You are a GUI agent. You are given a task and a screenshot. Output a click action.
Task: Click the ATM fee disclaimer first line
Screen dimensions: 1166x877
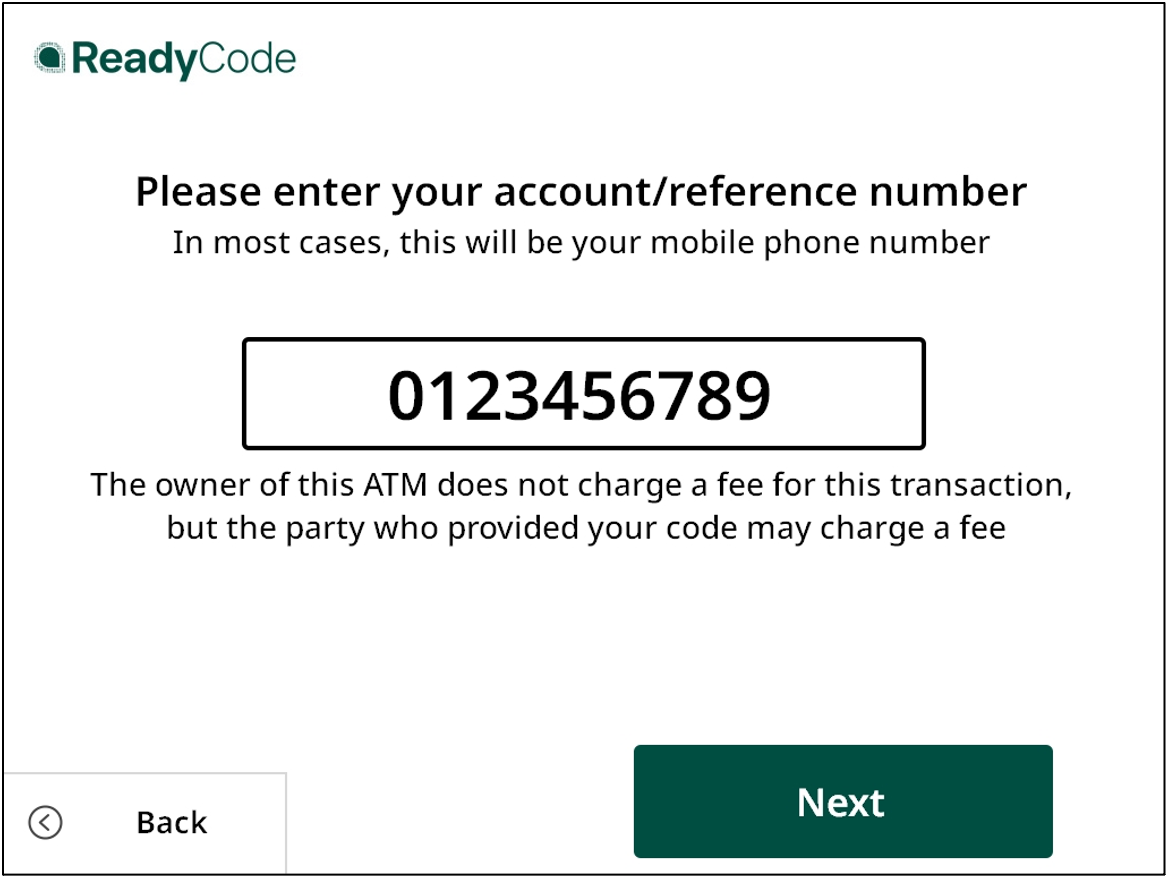click(581, 485)
